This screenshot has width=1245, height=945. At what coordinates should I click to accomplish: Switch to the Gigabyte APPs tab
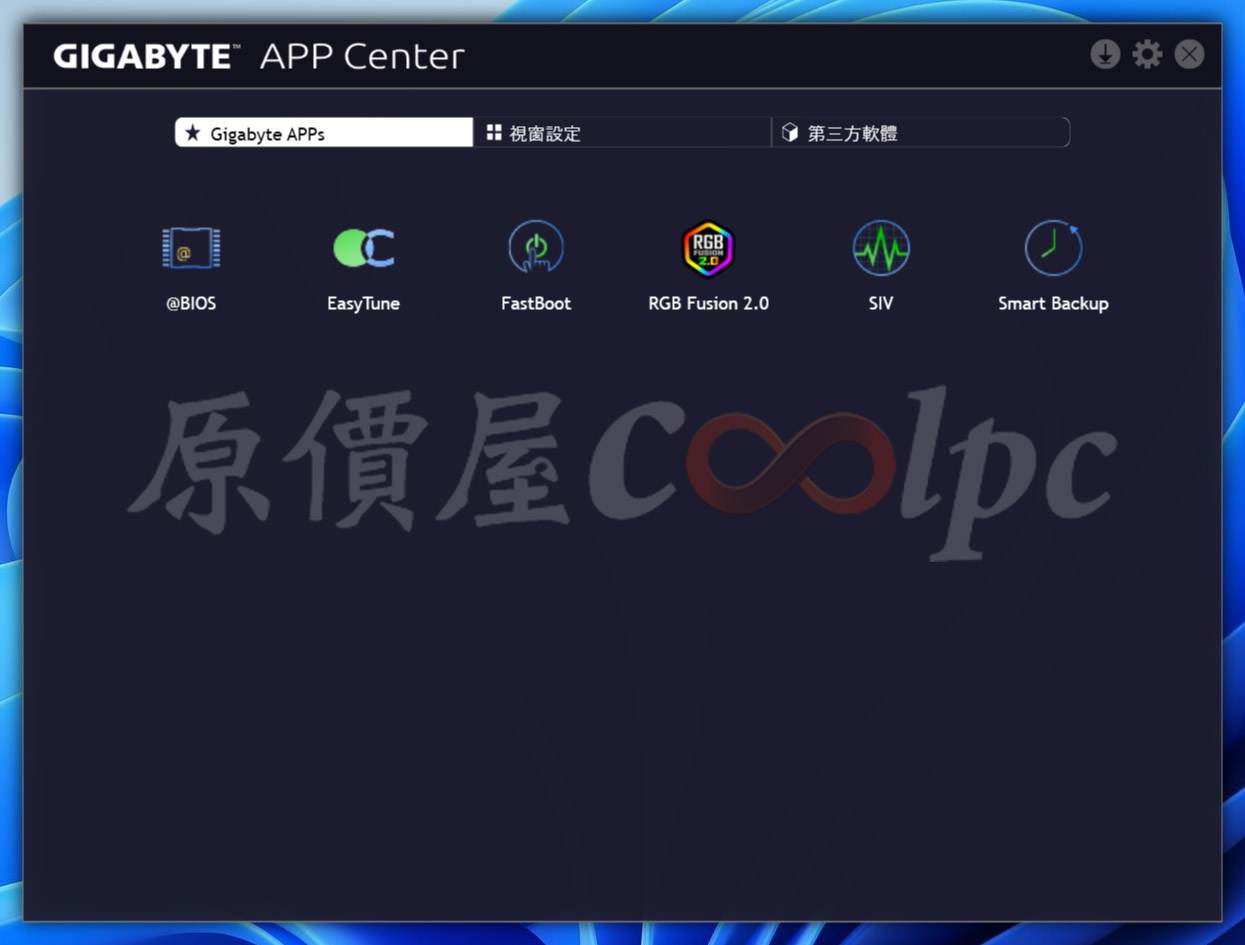click(x=324, y=133)
